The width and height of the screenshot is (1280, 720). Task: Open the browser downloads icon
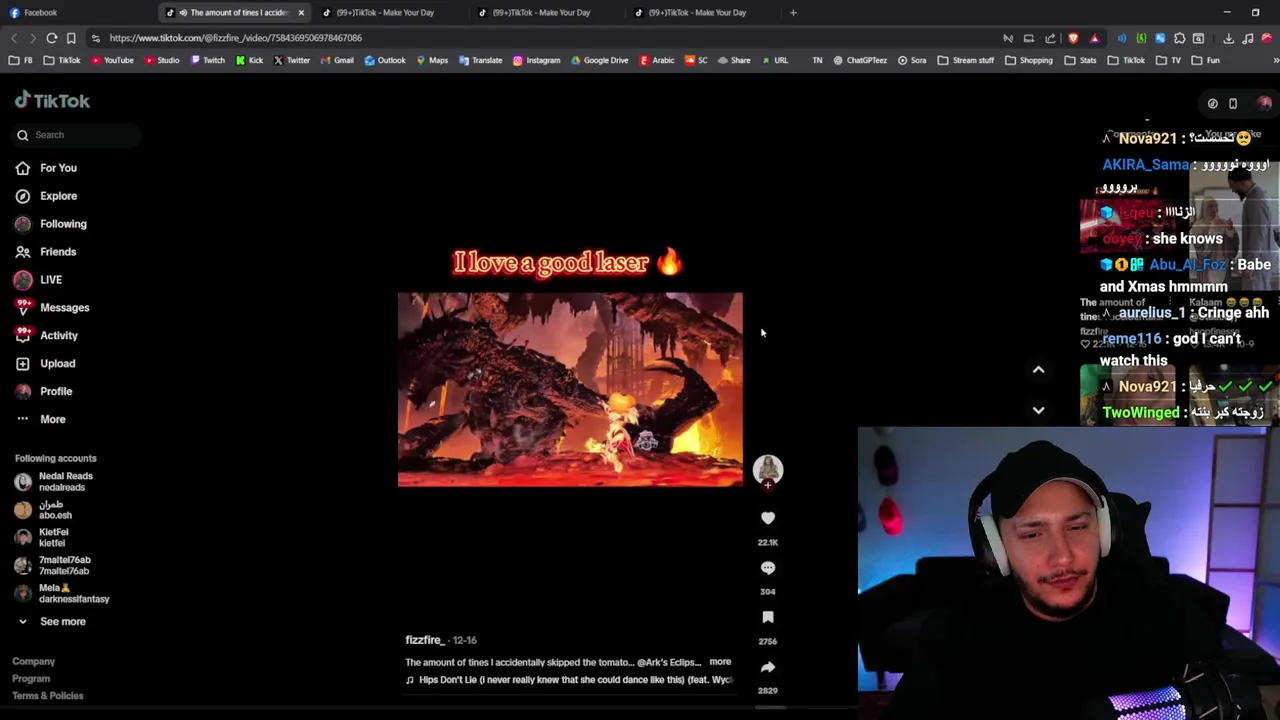[1228, 38]
